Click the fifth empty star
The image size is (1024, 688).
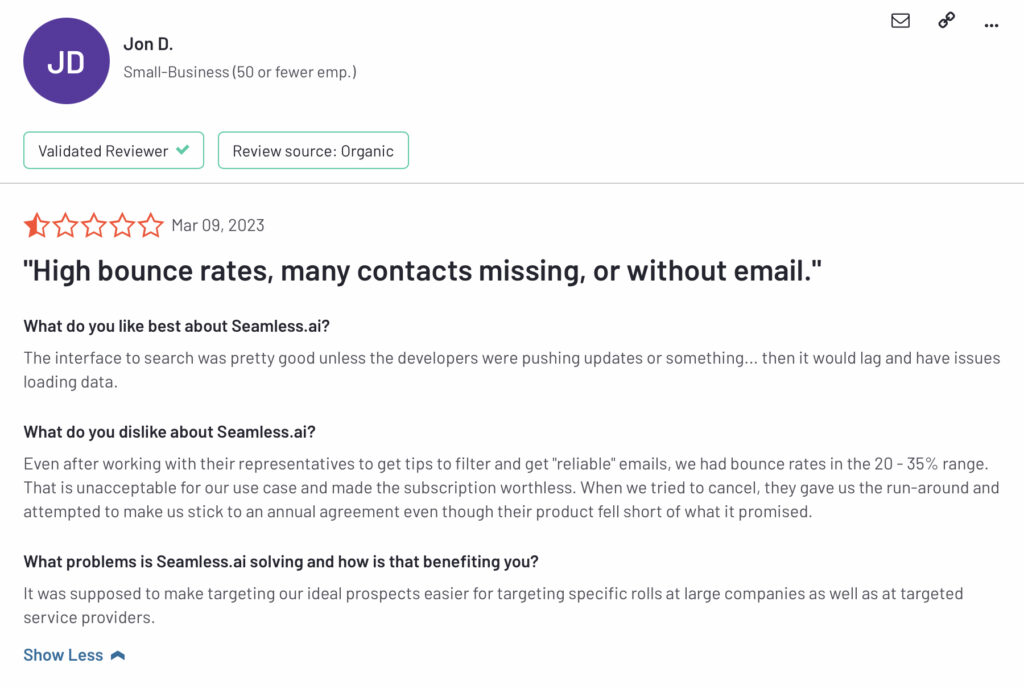(x=151, y=225)
